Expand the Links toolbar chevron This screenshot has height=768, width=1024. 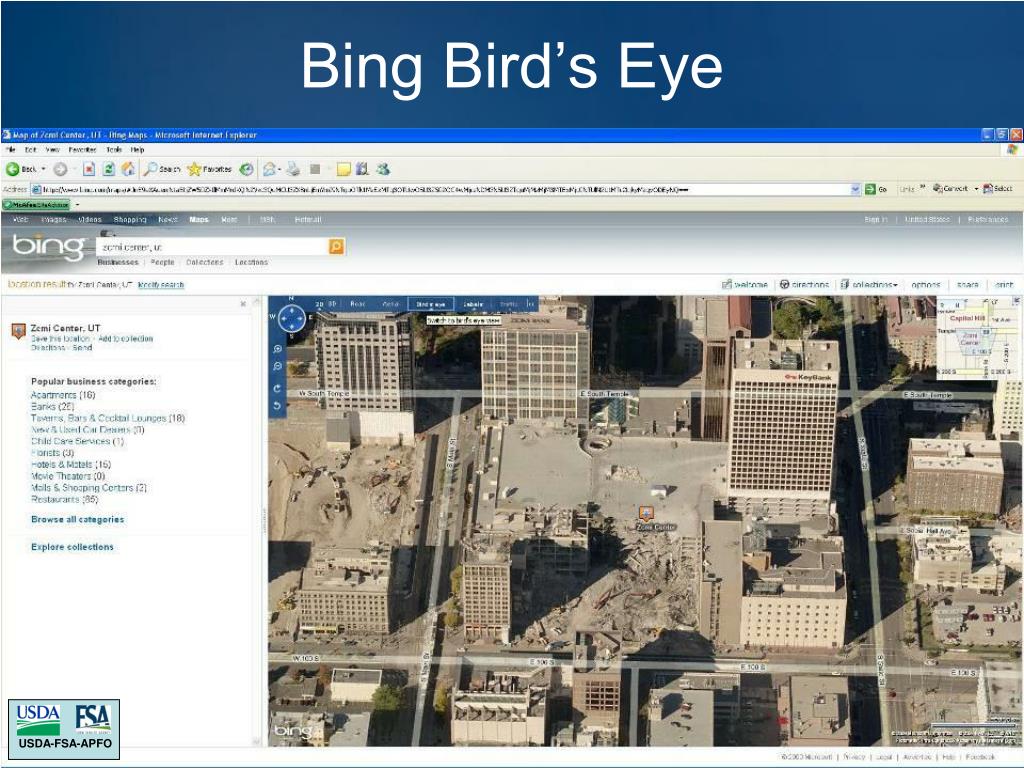923,187
